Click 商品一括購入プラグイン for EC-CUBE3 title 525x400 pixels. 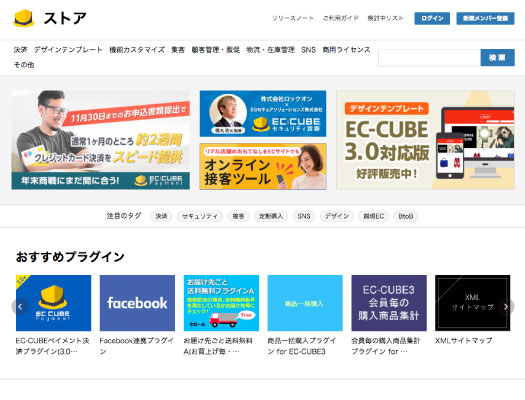[x=302, y=346]
